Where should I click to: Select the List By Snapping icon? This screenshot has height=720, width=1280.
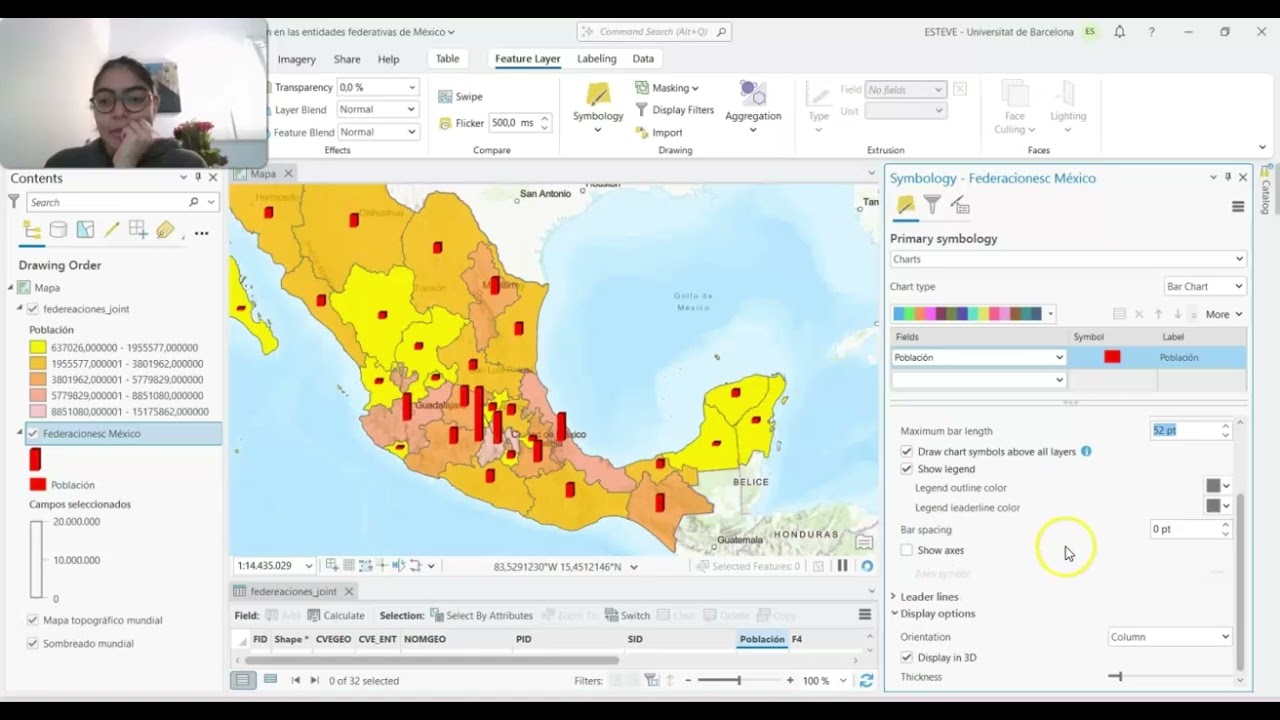click(x=138, y=231)
